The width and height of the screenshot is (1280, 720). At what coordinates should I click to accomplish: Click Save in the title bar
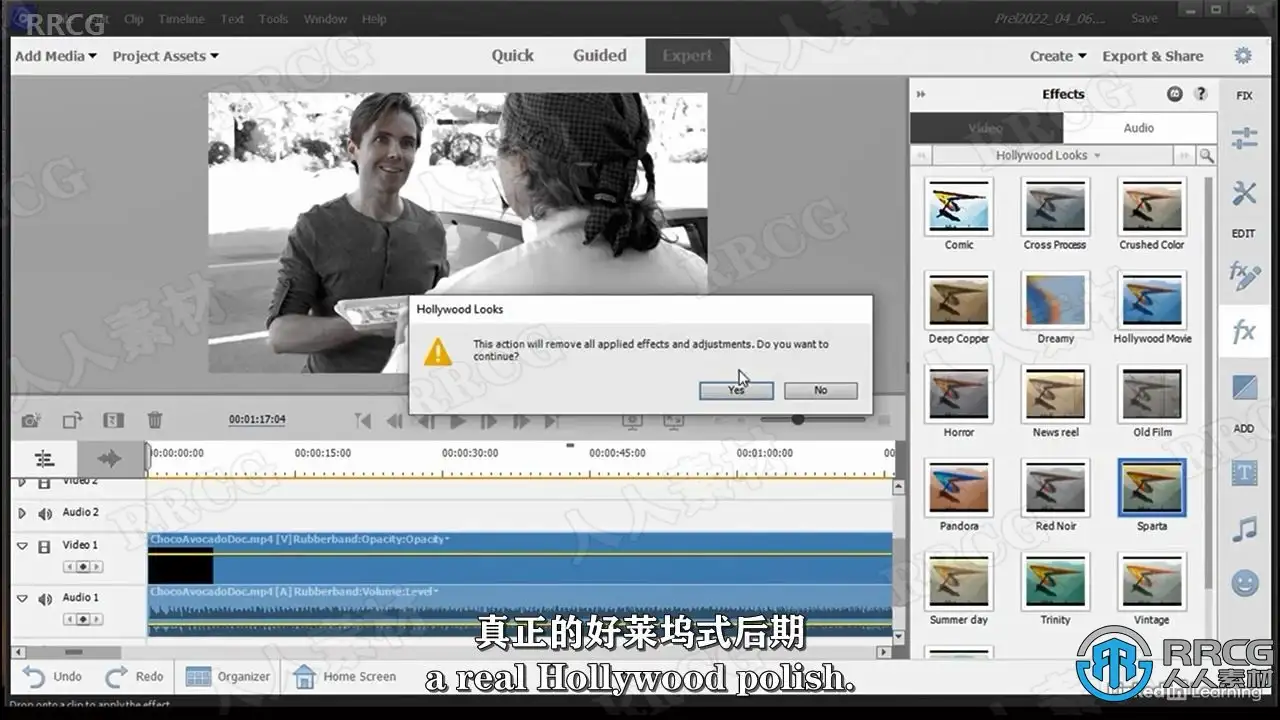point(1144,18)
